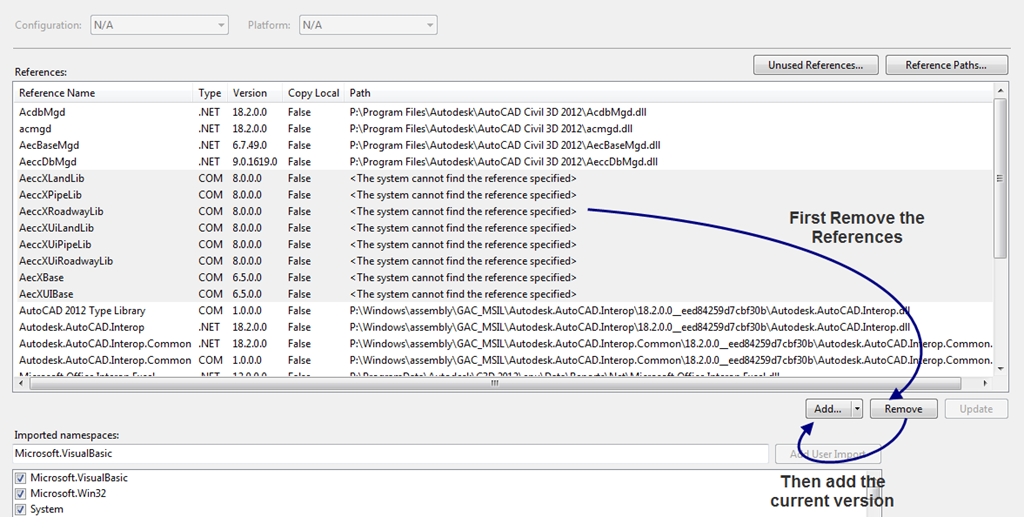Sort by Copy Local column header
The height and width of the screenshot is (517, 1024).
[313, 93]
